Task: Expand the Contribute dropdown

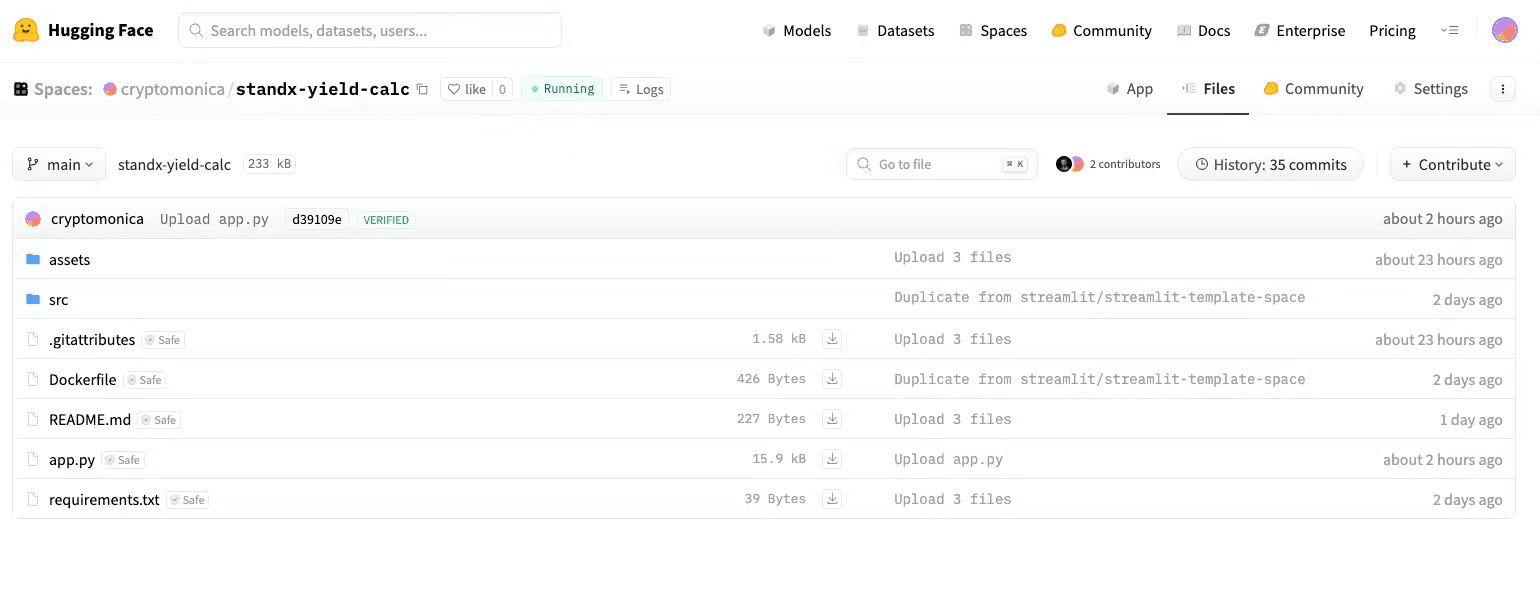Action: coord(1453,164)
